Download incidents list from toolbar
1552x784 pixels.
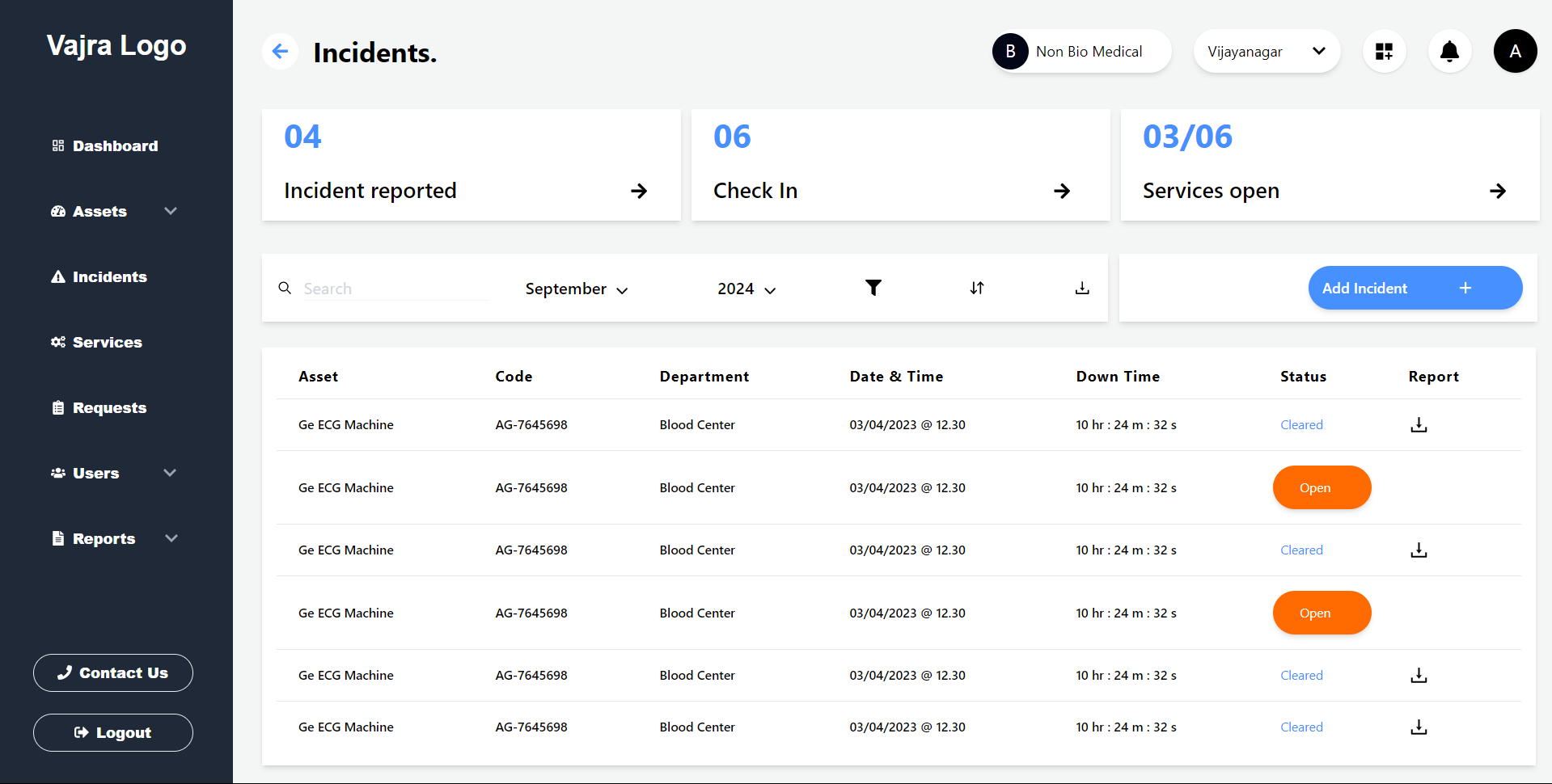tap(1082, 288)
